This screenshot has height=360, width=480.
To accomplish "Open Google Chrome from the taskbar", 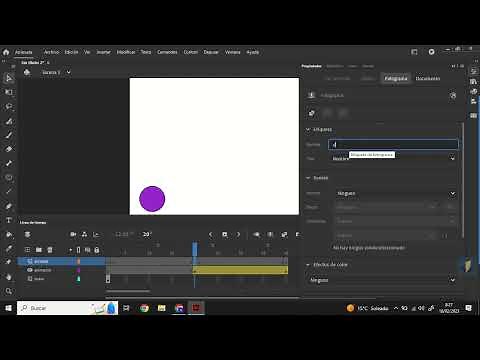I will 144,308.
